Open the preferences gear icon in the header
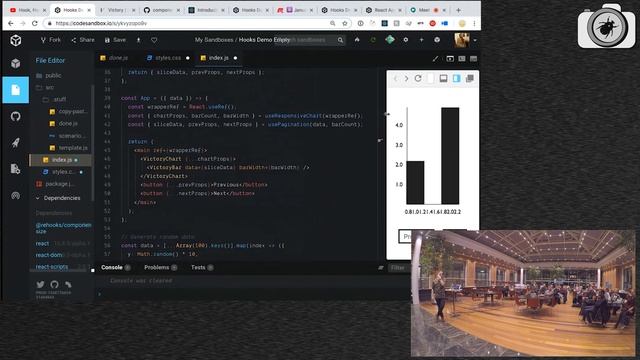Image resolution: width=640 pixels, height=360 pixels. tap(406, 40)
